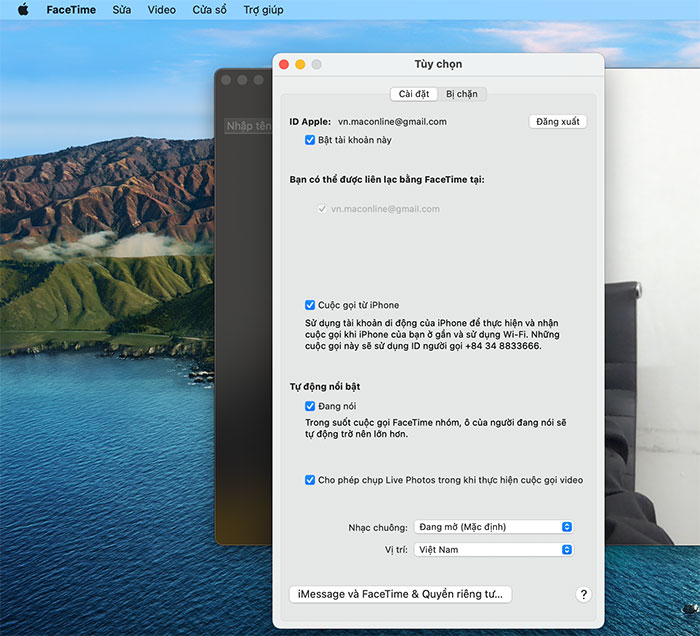Click the ID Apple email vn.maconline@gmail.com text
The width and height of the screenshot is (700, 636).
(x=392, y=121)
